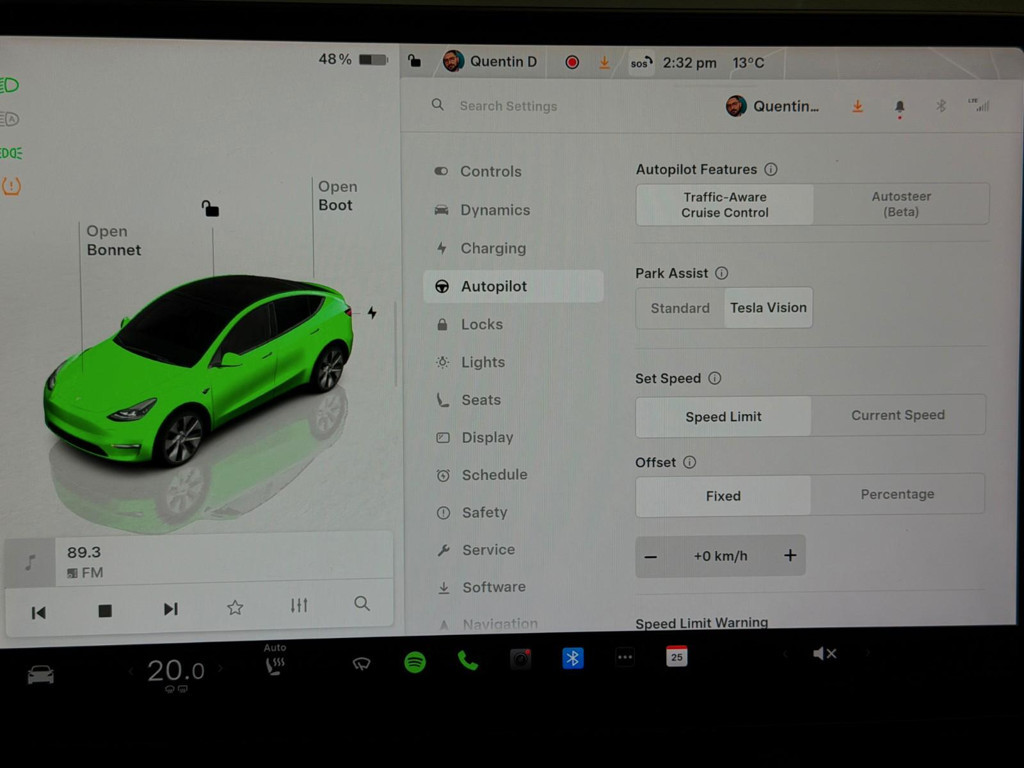This screenshot has width=1024, height=768.
Task: Switch Park Assist to Standard
Action: tap(681, 308)
